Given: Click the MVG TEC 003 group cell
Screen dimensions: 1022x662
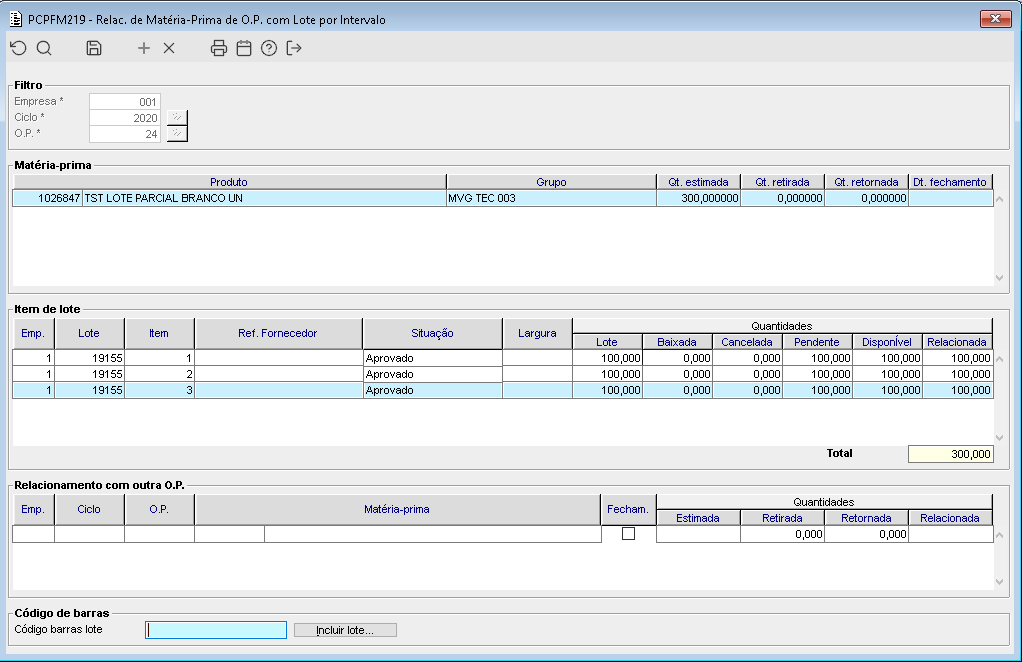Looking at the screenshot, I should [x=551, y=198].
